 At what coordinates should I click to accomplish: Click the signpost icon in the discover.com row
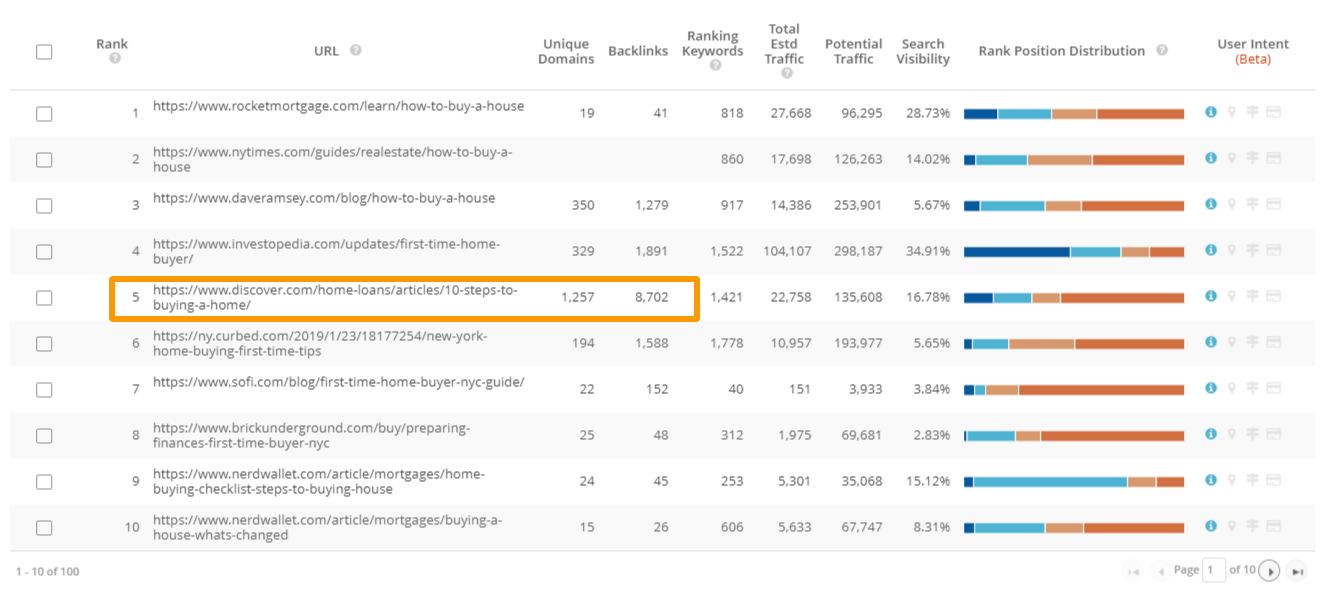pyautogui.click(x=1253, y=297)
